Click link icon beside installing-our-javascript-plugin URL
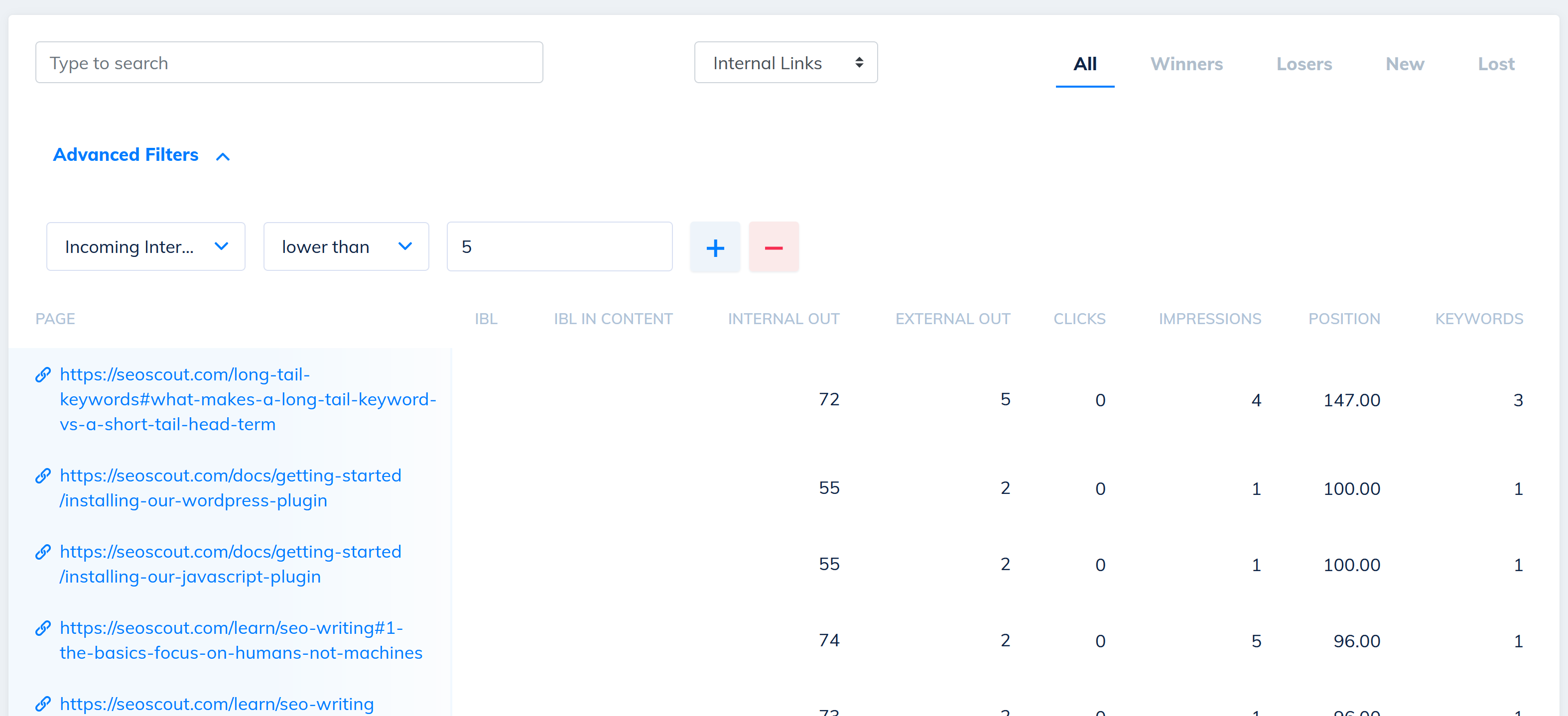1568x716 pixels. click(43, 552)
